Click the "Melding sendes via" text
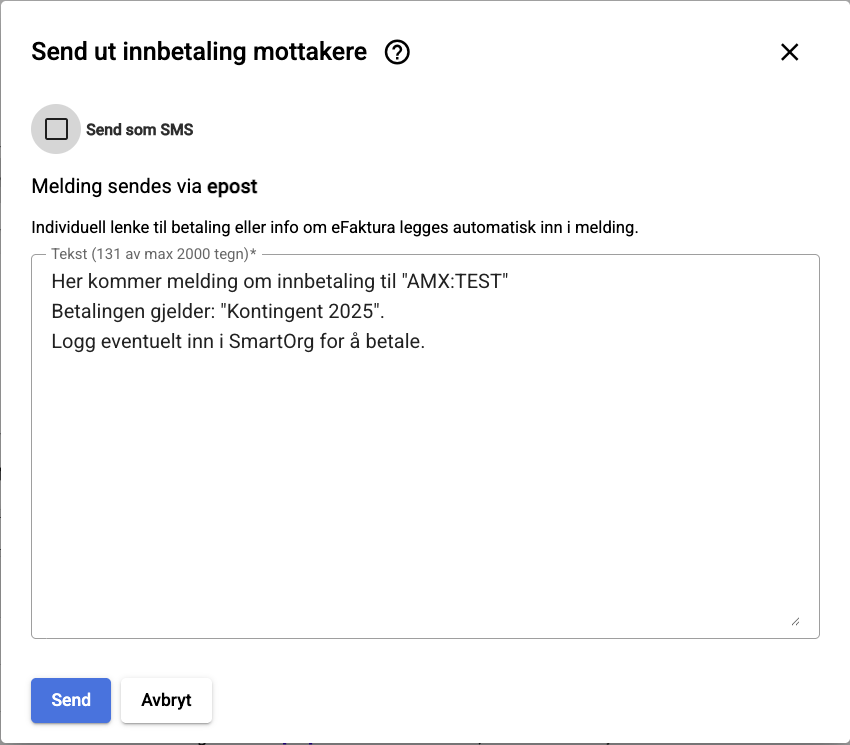 [x=117, y=187]
